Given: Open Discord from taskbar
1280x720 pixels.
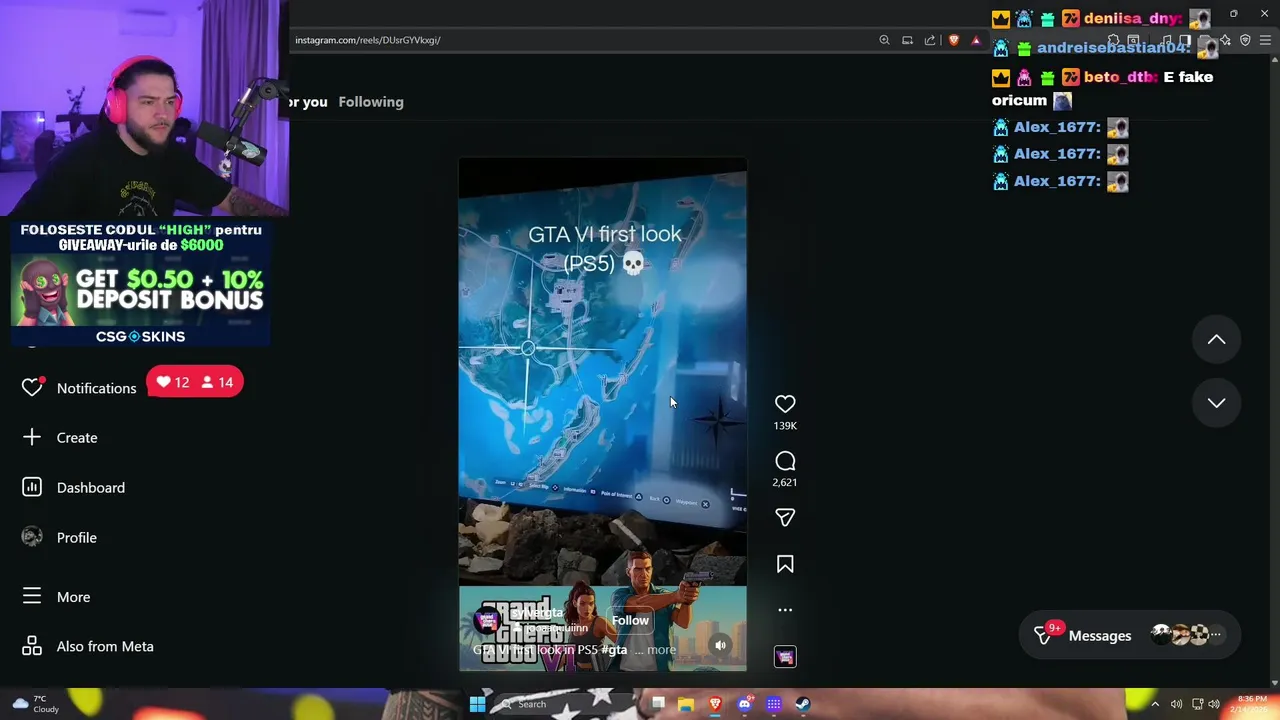Looking at the screenshot, I should [x=744, y=704].
